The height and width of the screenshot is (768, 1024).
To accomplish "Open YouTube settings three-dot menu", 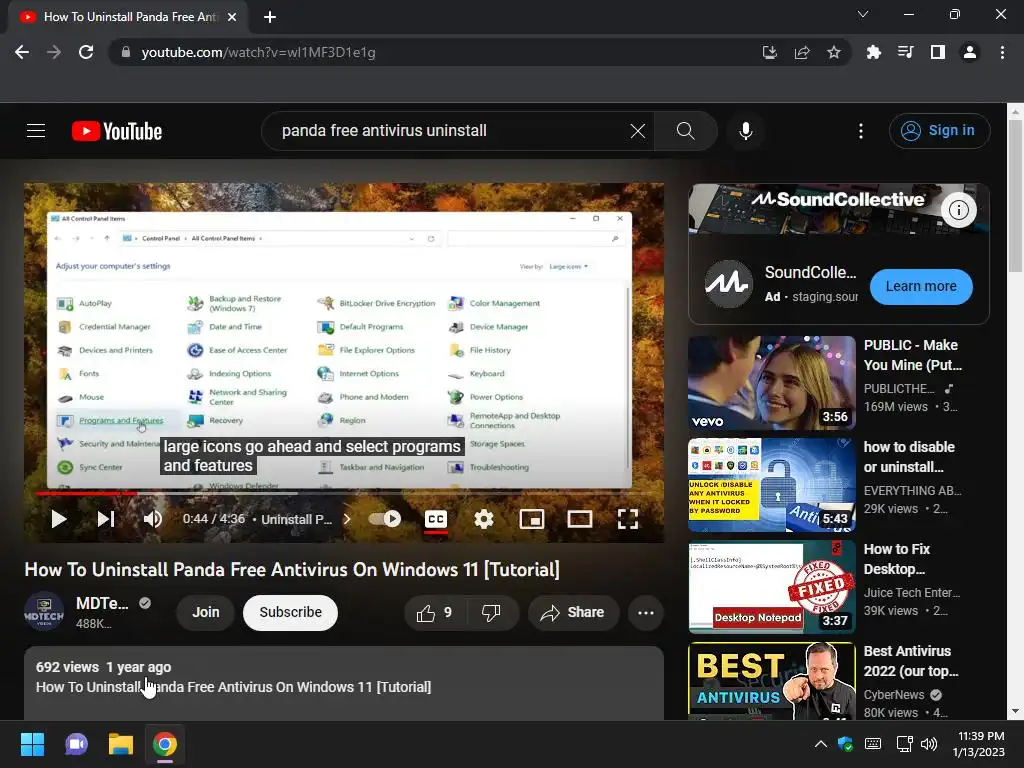I will (x=861, y=131).
